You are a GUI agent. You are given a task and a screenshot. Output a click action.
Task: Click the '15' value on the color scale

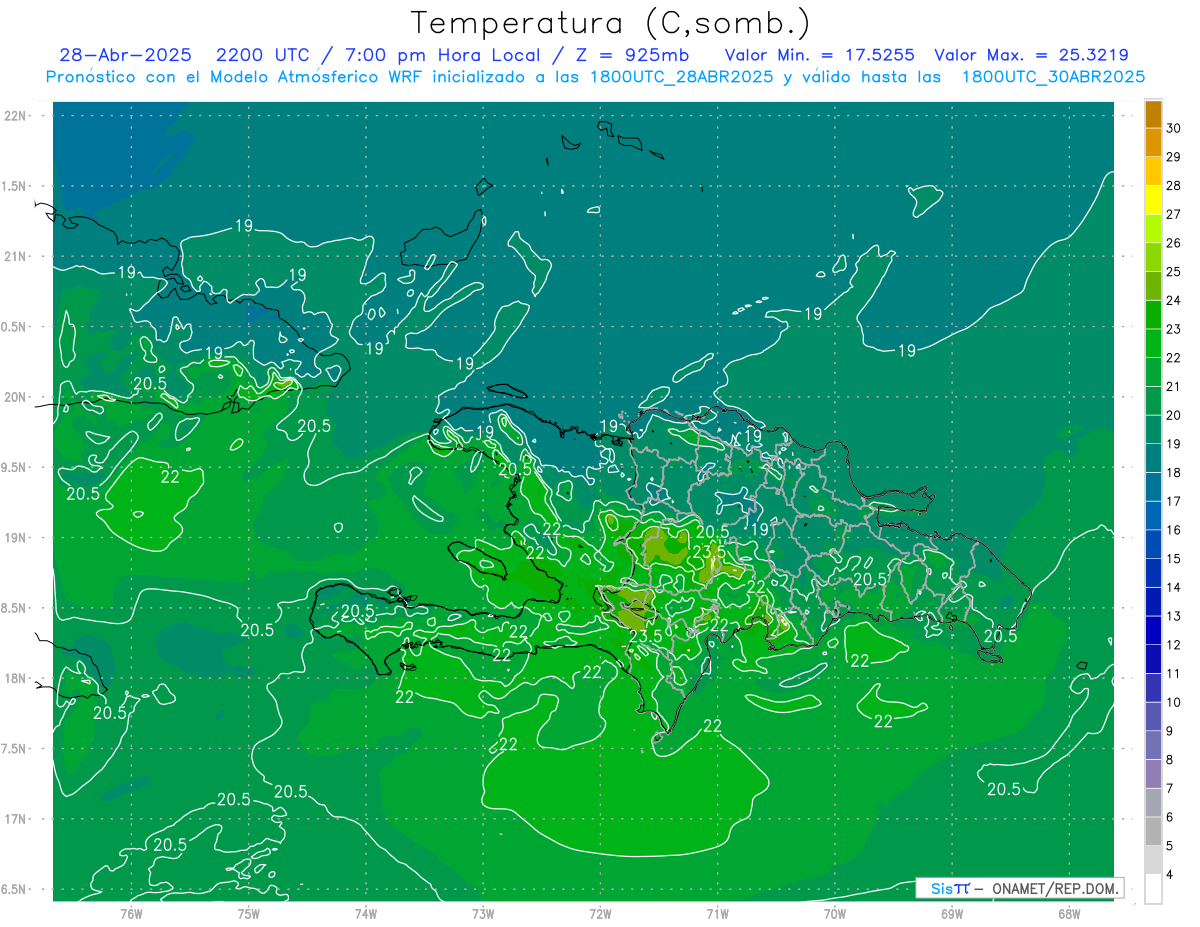point(1175,558)
